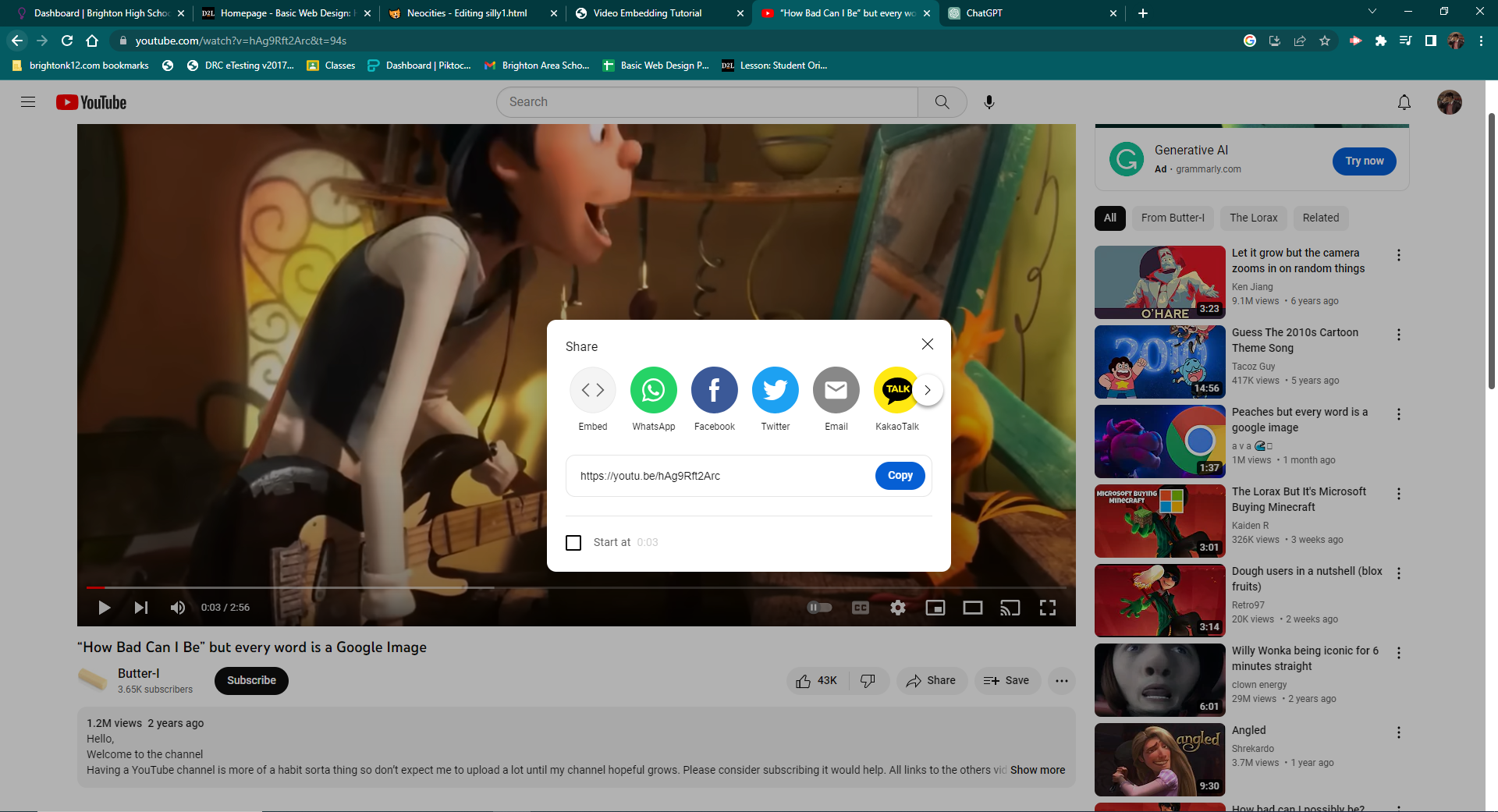
Task: Dislike the video
Action: [x=868, y=681]
